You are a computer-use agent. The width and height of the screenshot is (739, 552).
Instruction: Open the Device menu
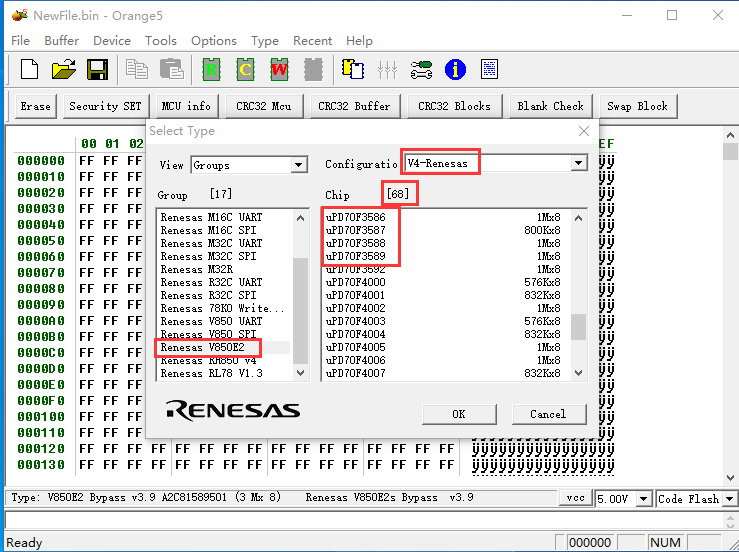pyautogui.click(x=112, y=41)
